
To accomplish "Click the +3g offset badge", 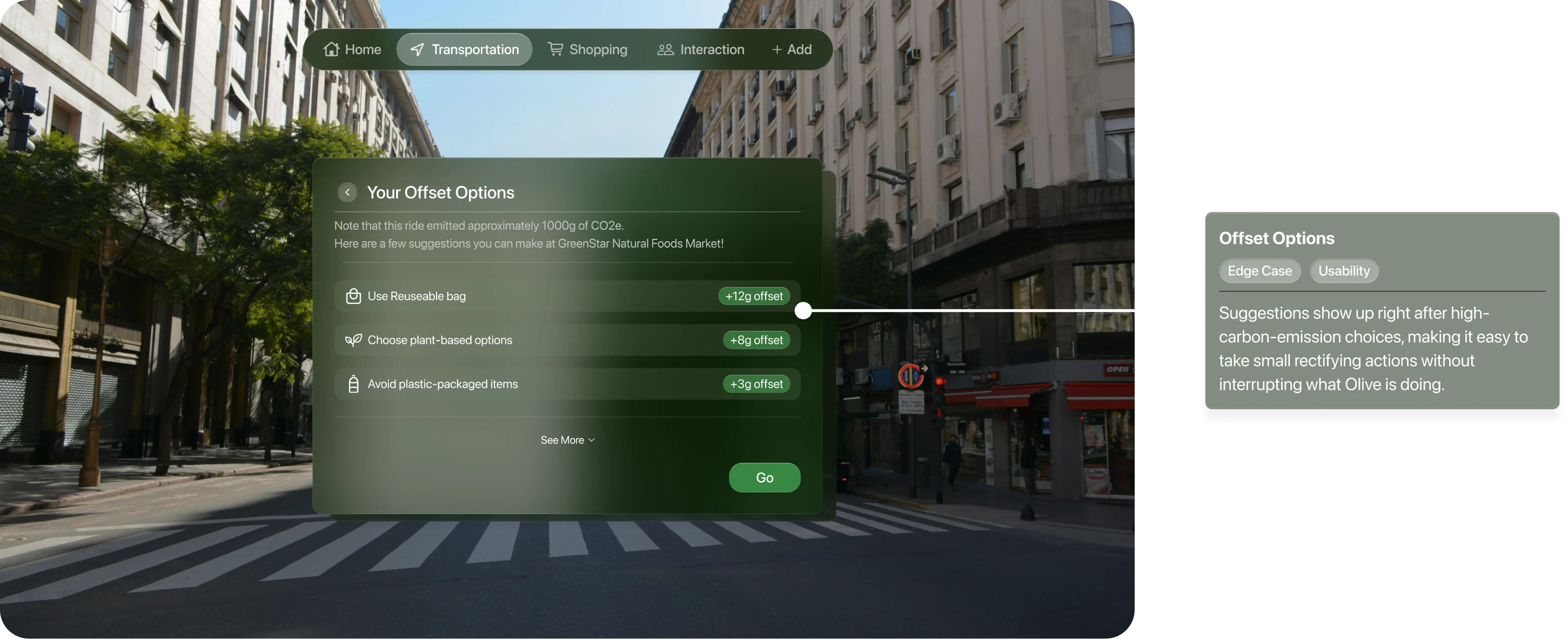I will [756, 384].
